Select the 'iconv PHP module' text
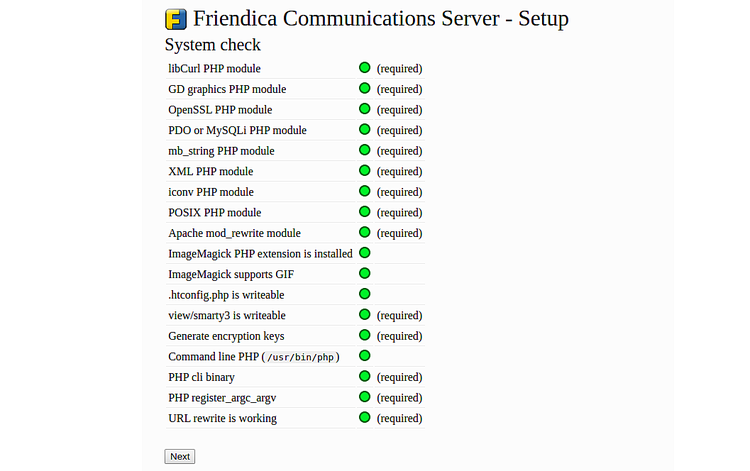Image resolution: width=750 pixels, height=471 pixels. pyautogui.click(x=211, y=192)
